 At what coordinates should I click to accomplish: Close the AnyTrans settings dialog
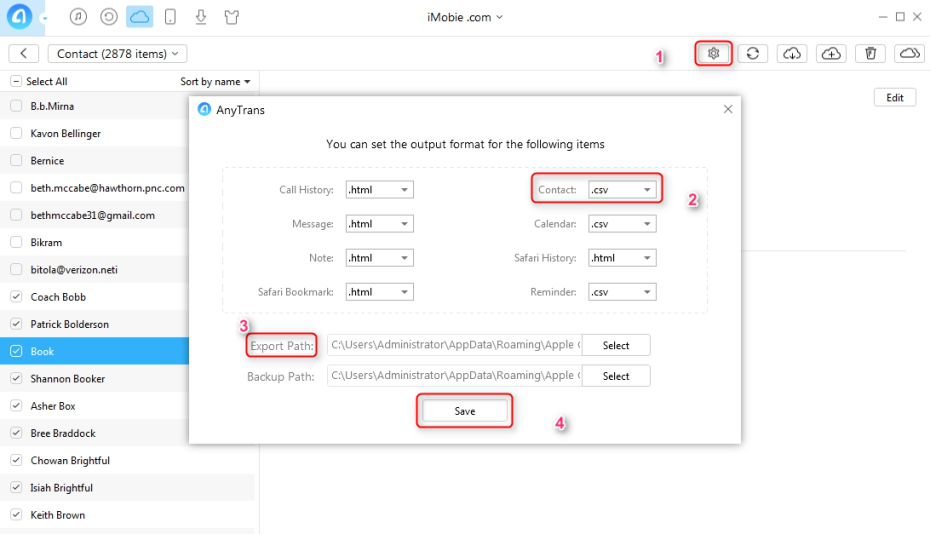(x=728, y=109)
